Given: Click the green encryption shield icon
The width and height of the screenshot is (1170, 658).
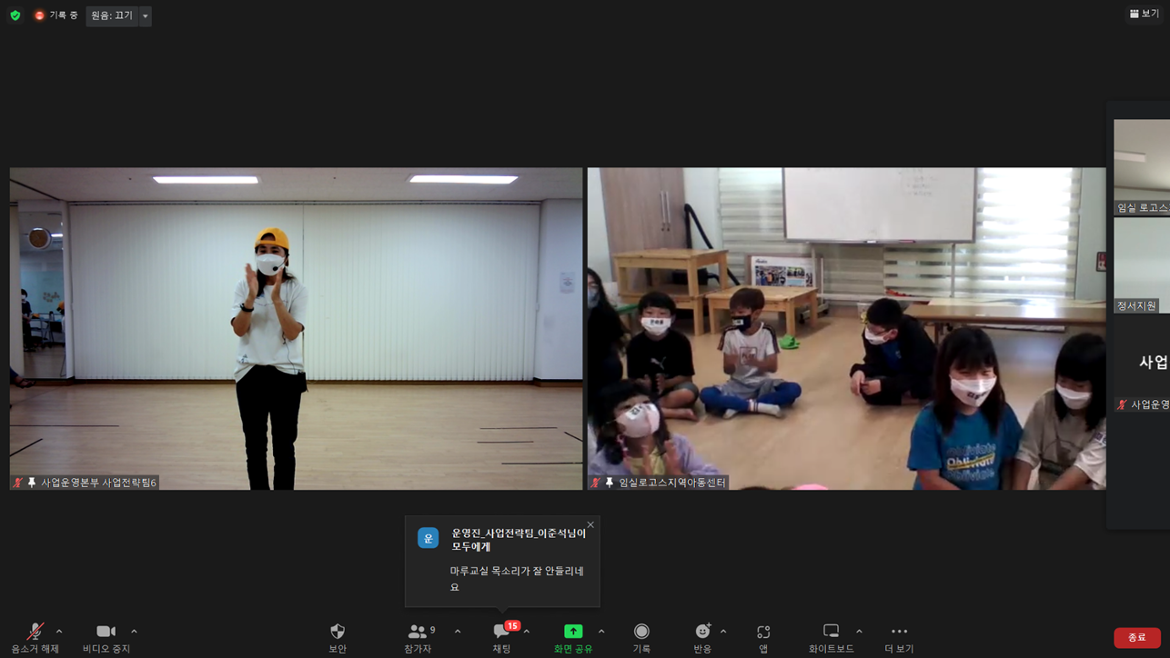Looking at the screenshot, I should click(x=15, y=16).
